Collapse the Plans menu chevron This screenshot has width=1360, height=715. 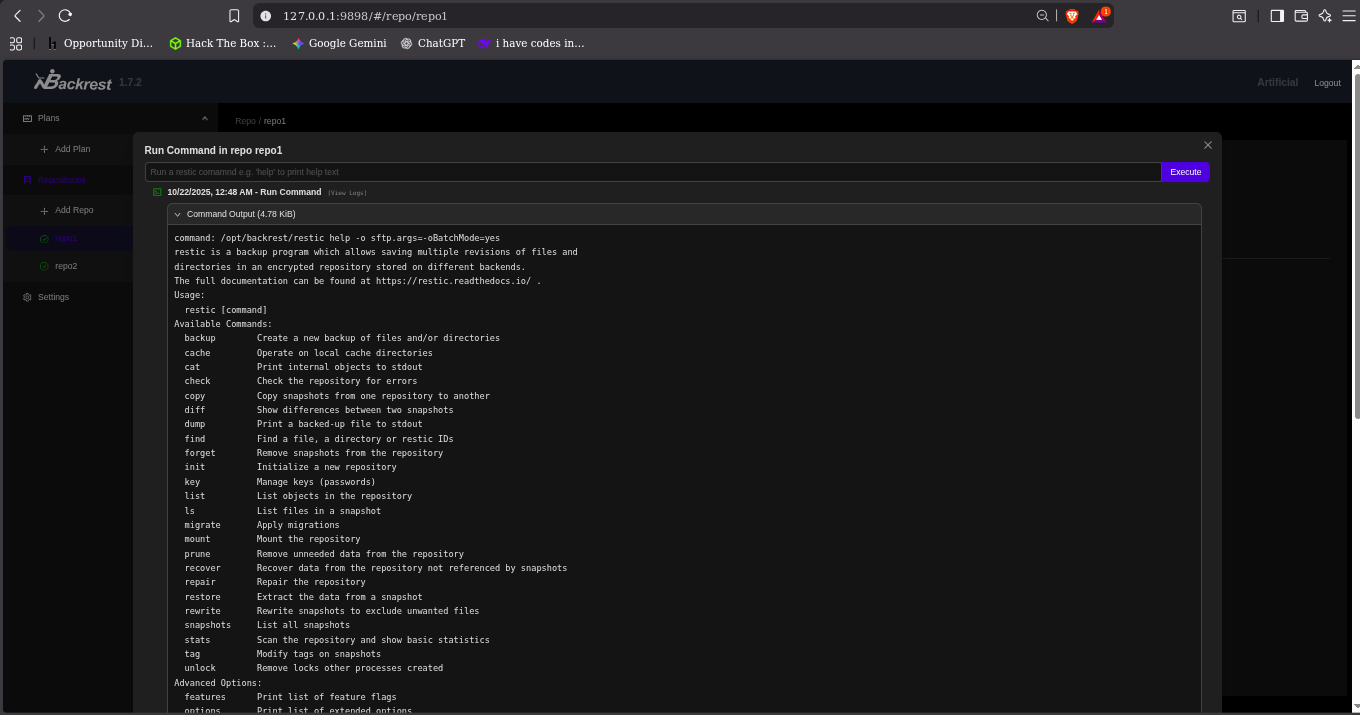click(205, 118)
